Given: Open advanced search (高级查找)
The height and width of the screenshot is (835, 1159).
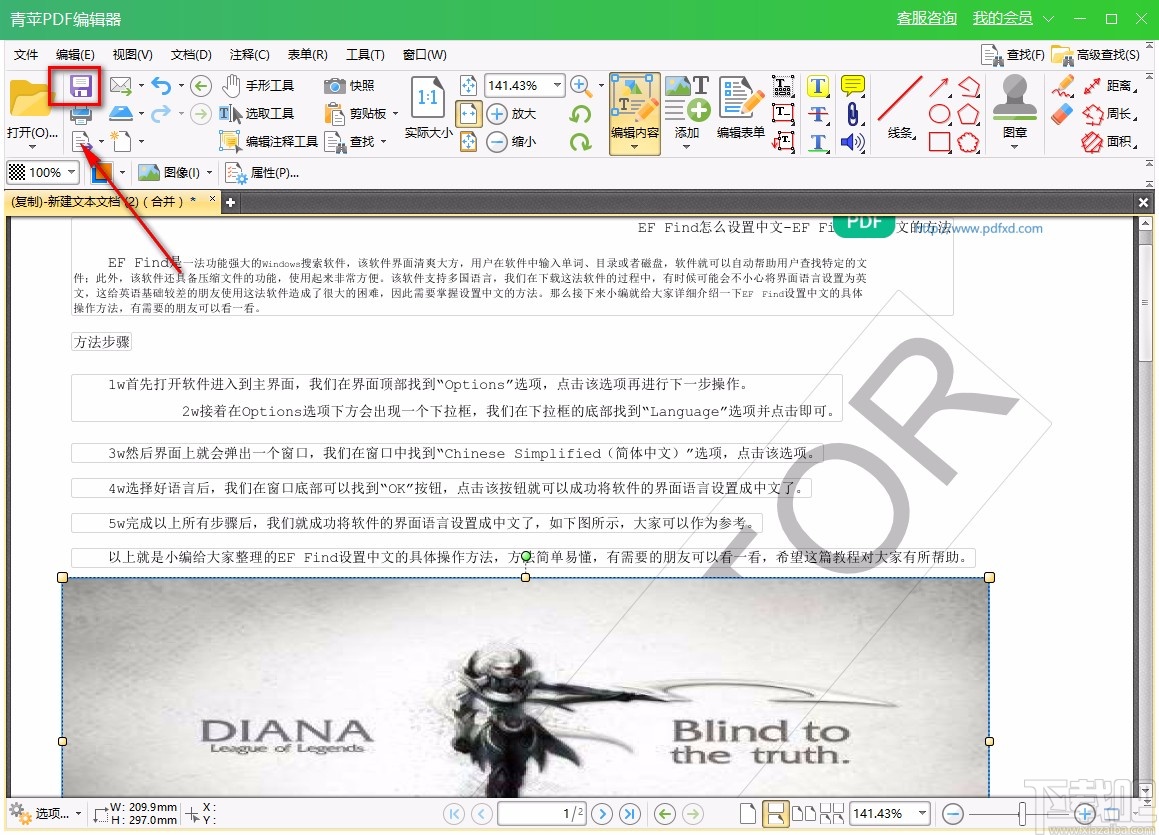Looking at the screenshot, I should tap(1104, 55).
